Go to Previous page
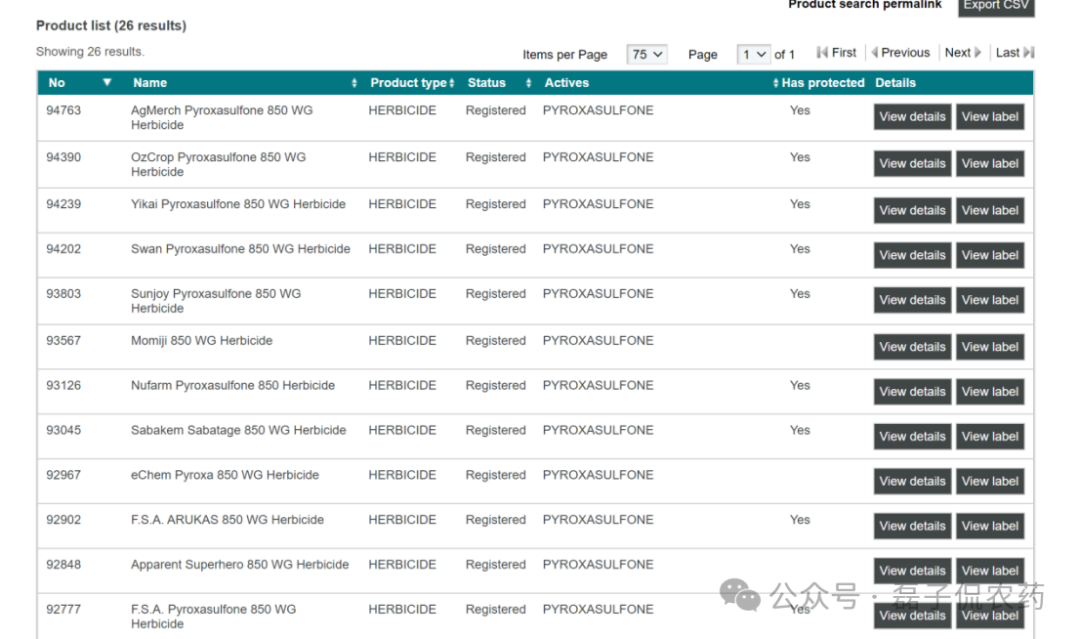 coord(901,52)
